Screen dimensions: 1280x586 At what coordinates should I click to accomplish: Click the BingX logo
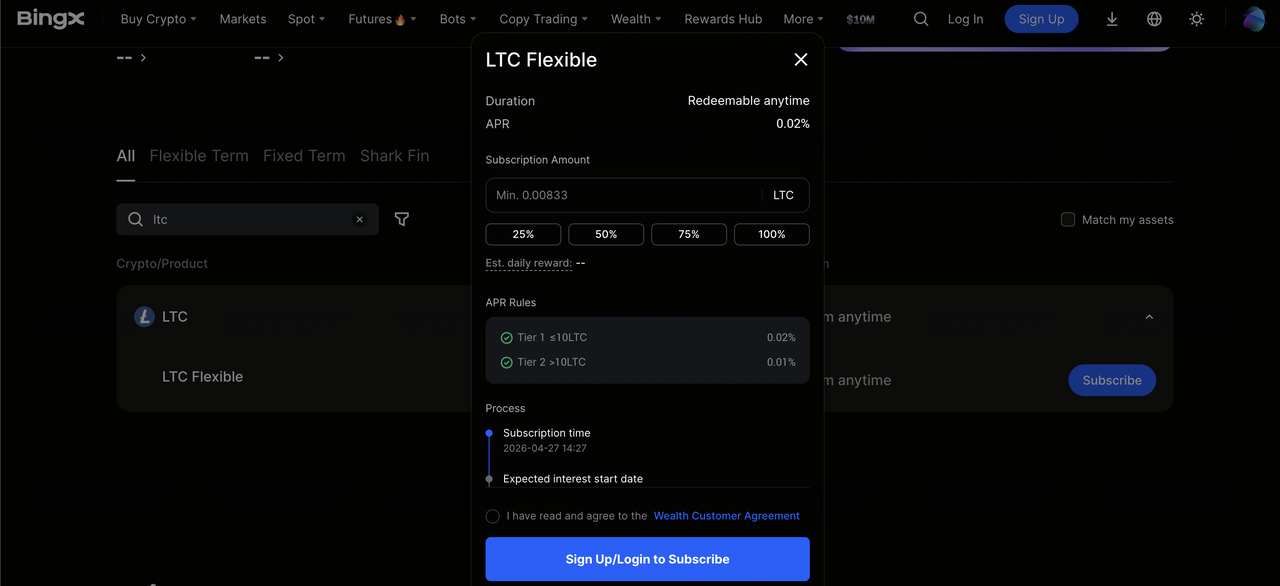pyautogui.click(x=50, y=19)
